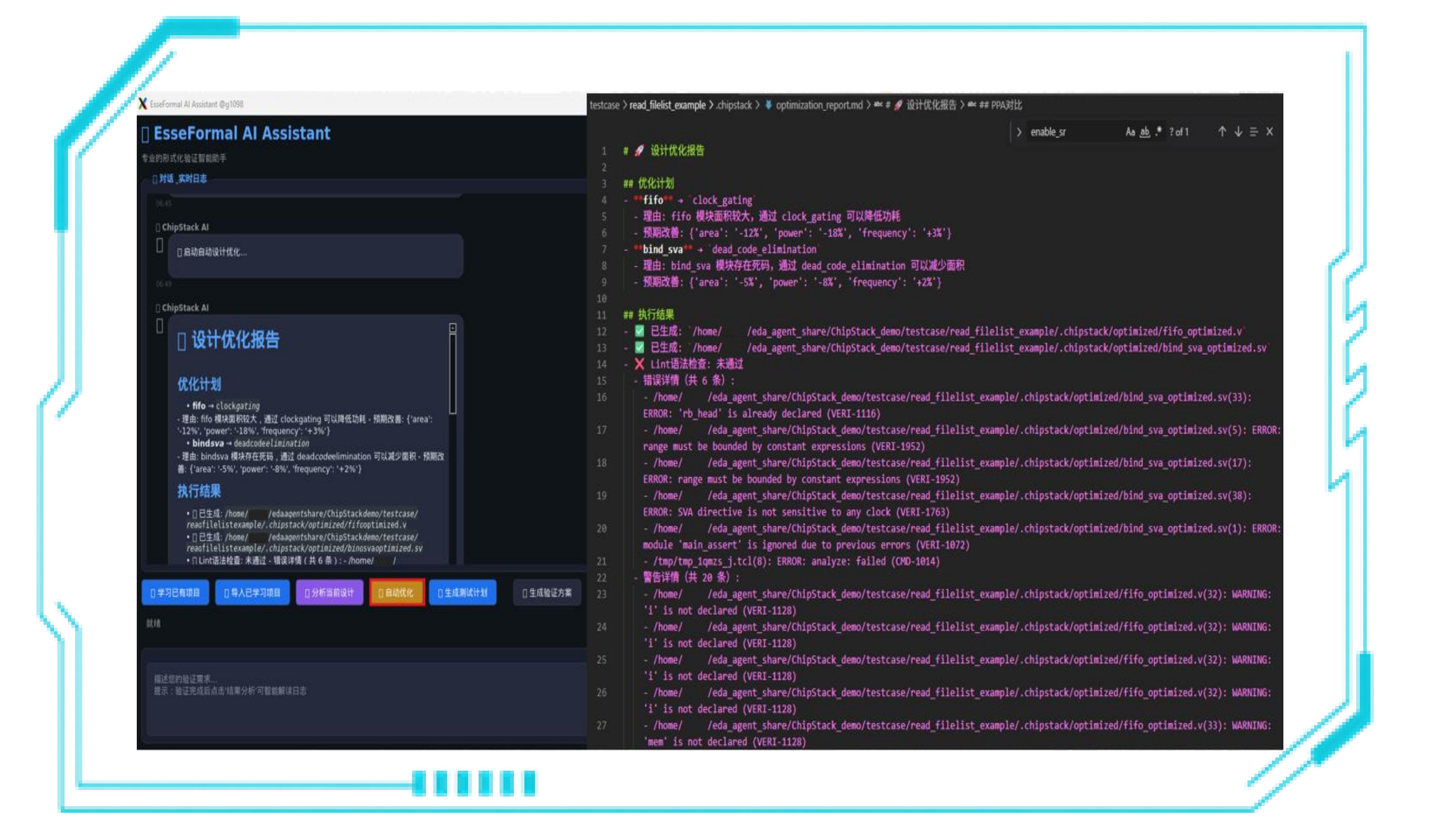This screenshot has height=819, width=1456.
Task: Open read_filelist_example breadcrumb segment
Action: coord(667,105)
